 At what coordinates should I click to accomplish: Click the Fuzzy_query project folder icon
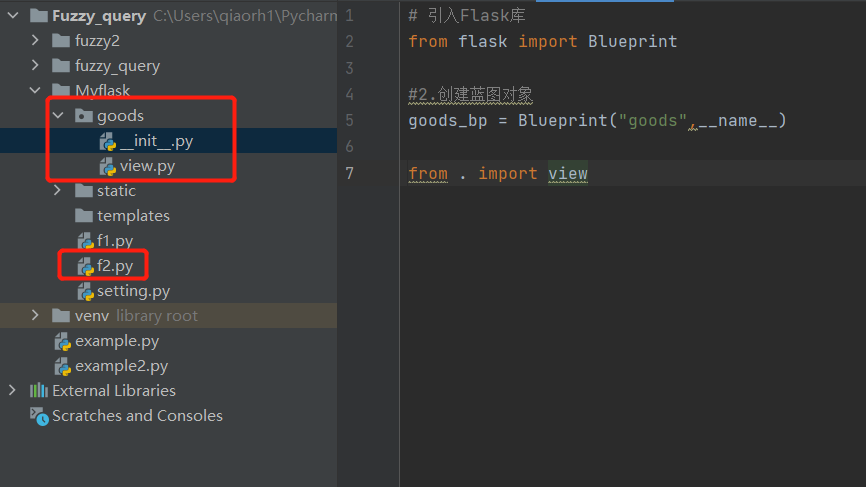[x=39, y=15]
